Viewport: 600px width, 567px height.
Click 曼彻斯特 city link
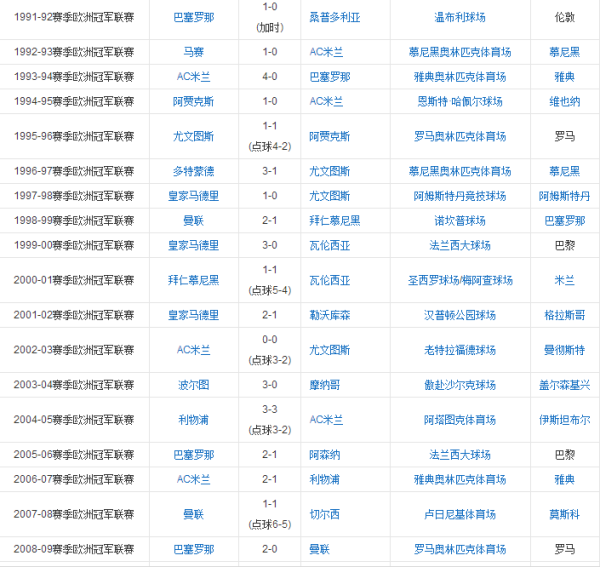click(565, 350)
